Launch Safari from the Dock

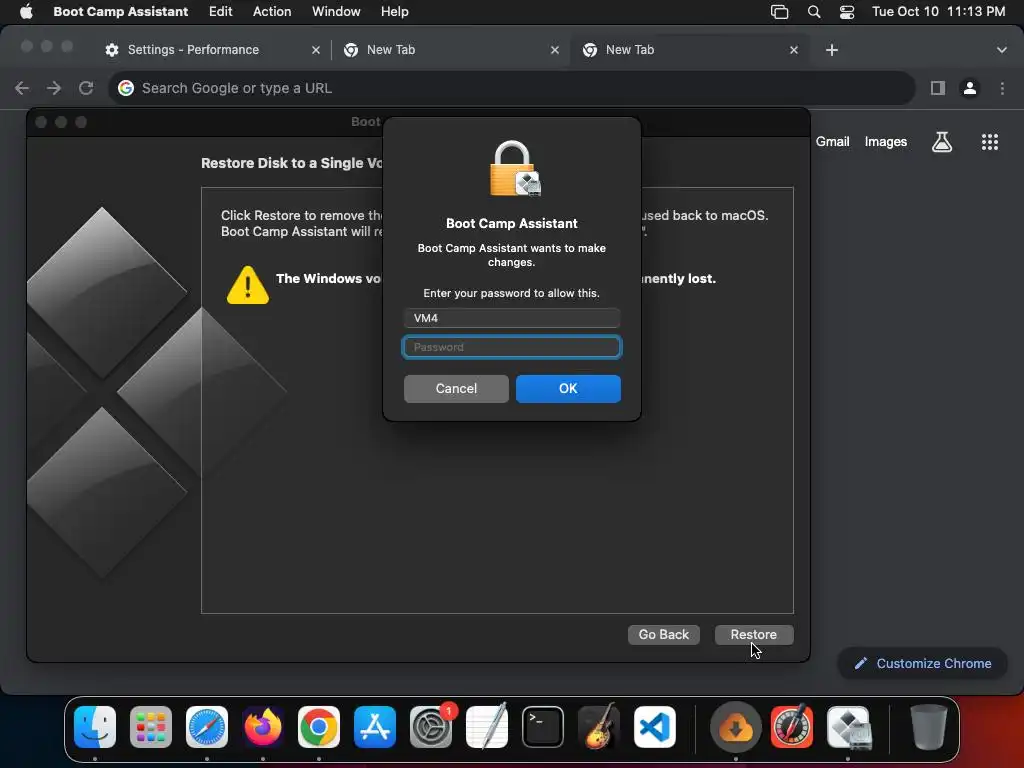(x=207, y=727)
